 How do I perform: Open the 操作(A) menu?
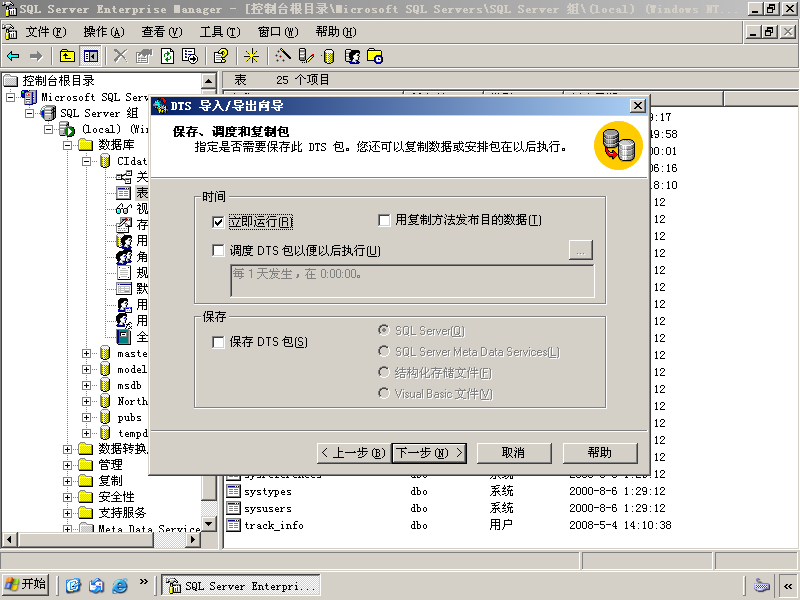pyautogui.click(x=104, y=32)
